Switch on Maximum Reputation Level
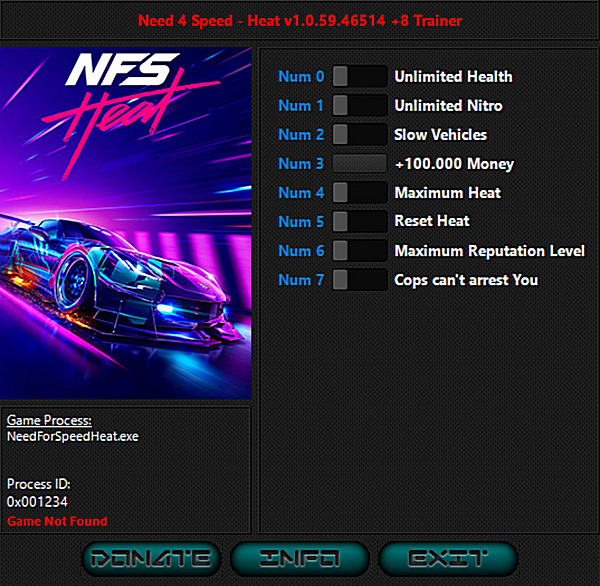 [x=359, y=250]
